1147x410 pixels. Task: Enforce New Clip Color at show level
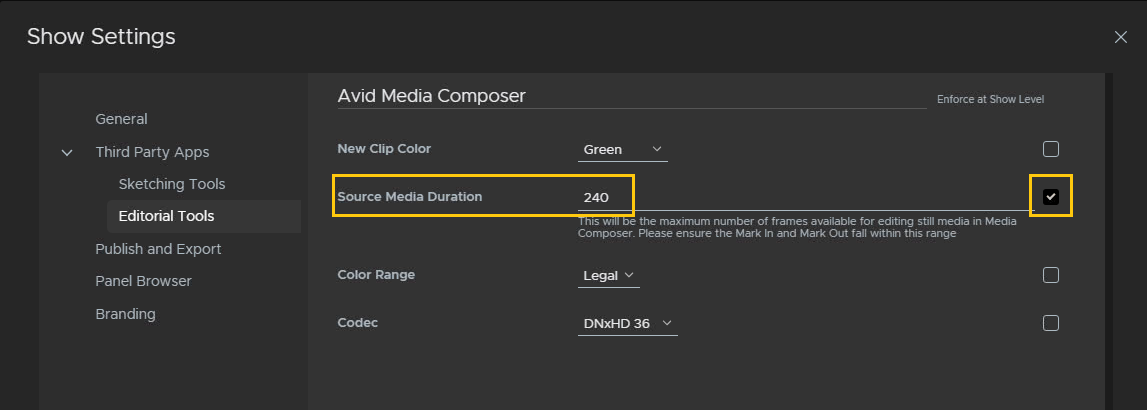(1050, 149)
